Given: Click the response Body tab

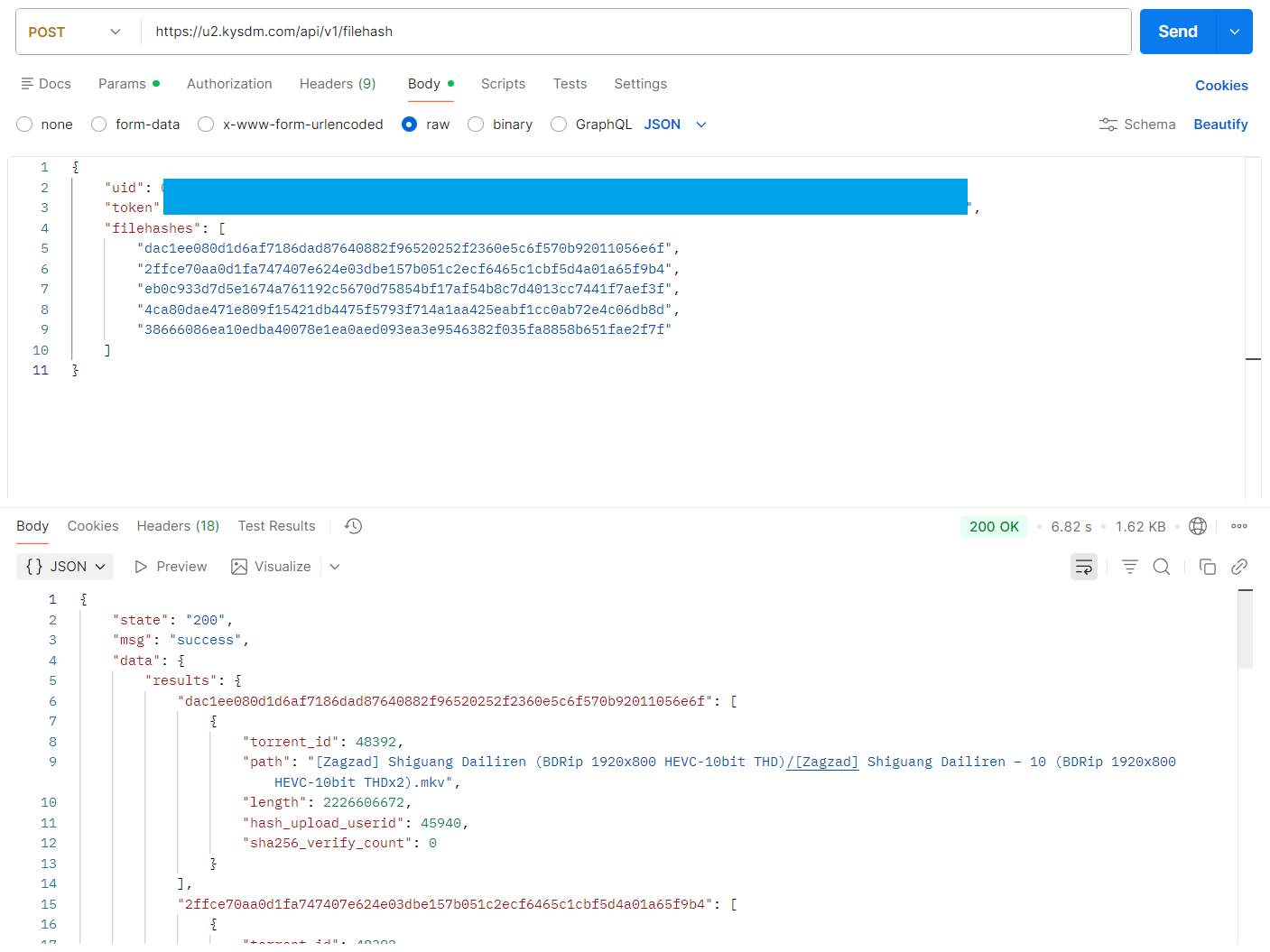Looking at the screenshot, I should 32,526.
